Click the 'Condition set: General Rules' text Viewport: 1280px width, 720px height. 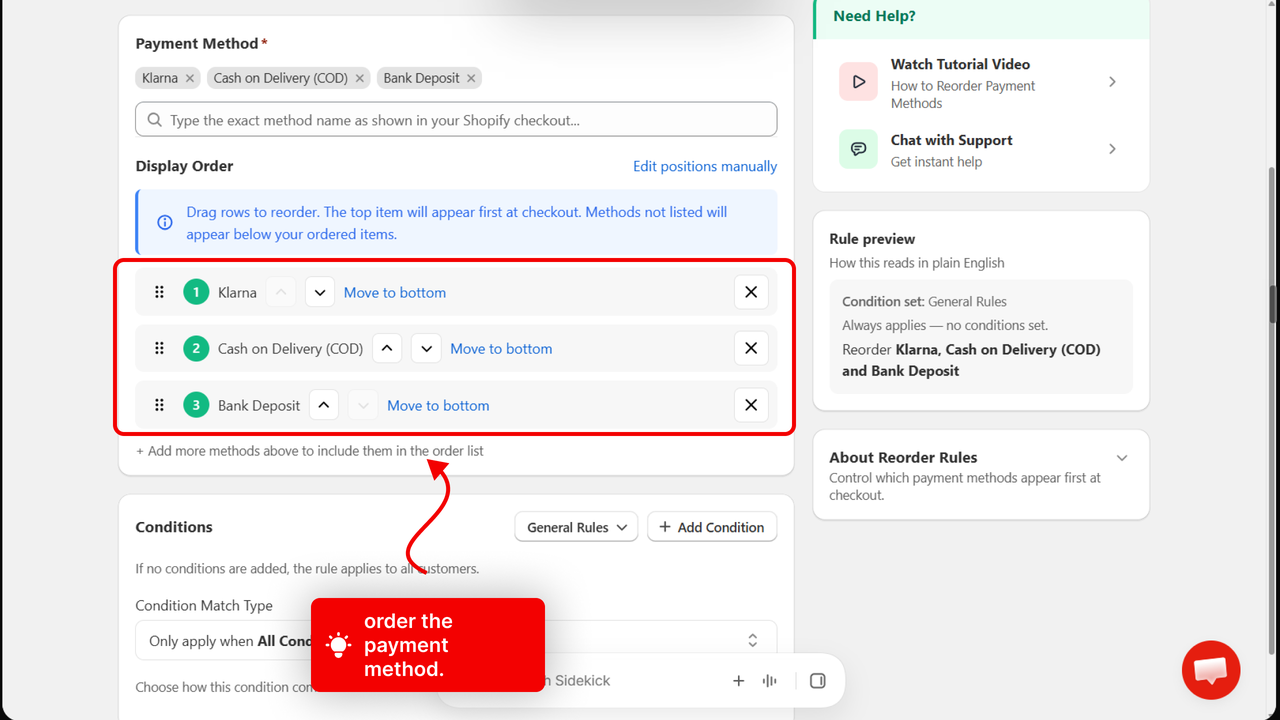924,301
